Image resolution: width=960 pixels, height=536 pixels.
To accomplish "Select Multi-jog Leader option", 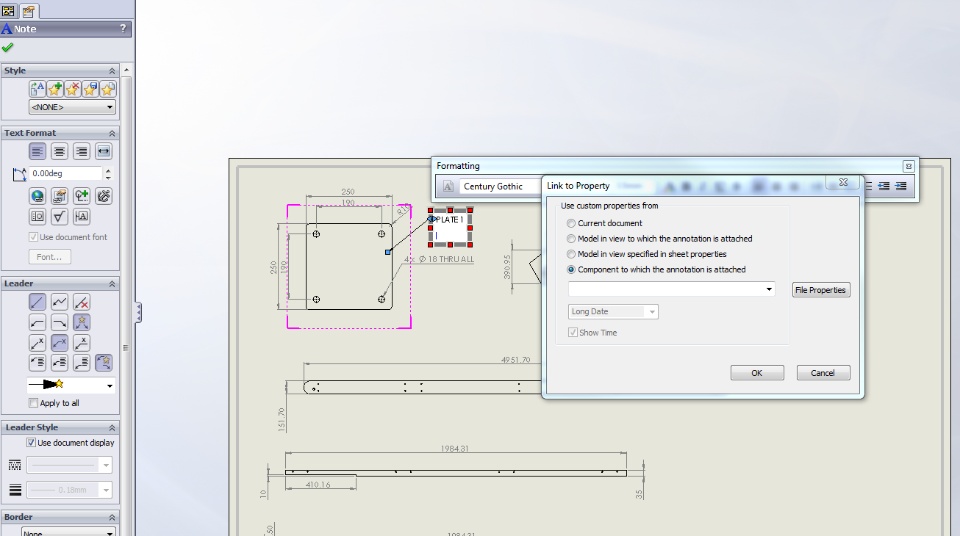I will tap(59, 302).
